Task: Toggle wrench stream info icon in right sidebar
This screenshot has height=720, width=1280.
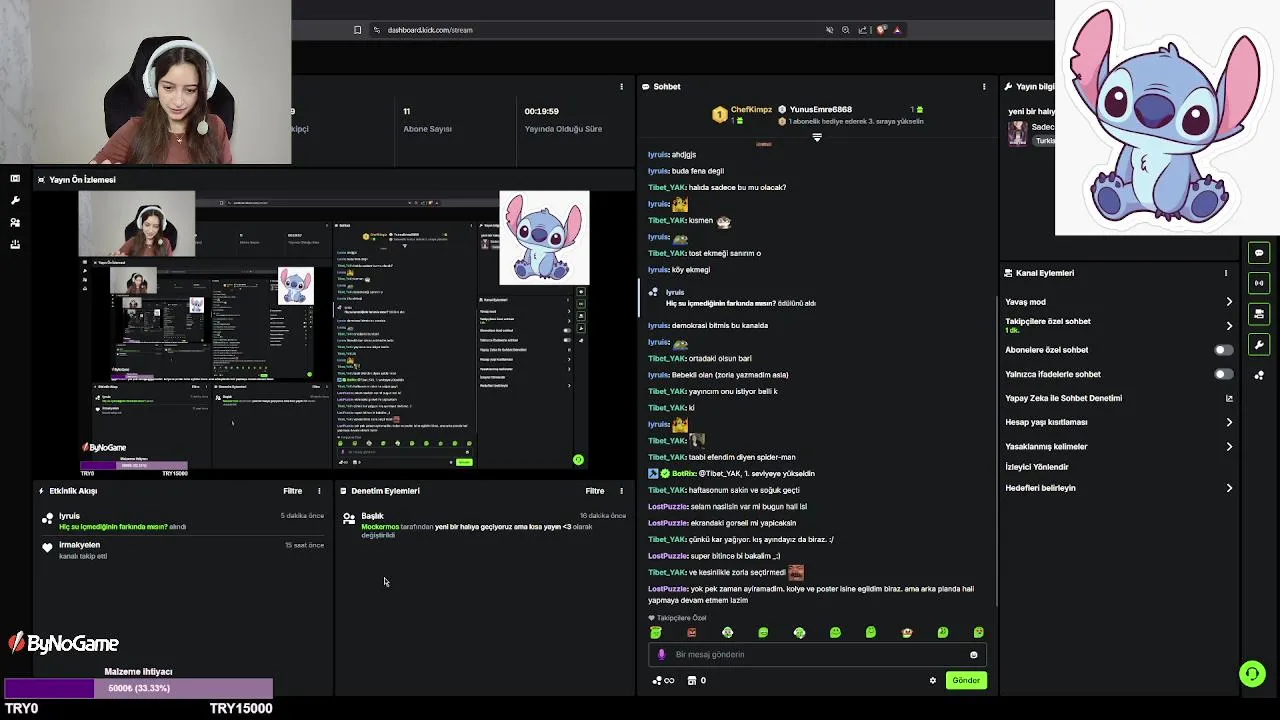Action: click(x=1259, y=345)
